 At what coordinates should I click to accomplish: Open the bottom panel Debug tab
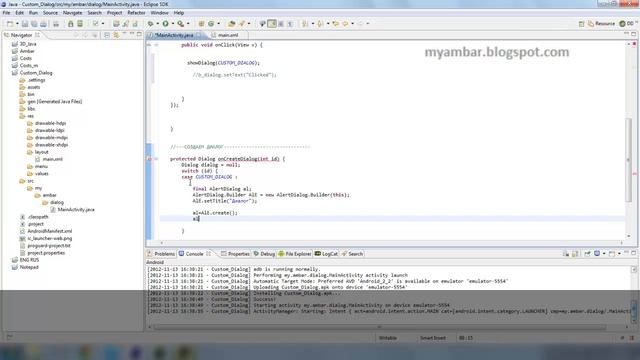tap(264, 254)
